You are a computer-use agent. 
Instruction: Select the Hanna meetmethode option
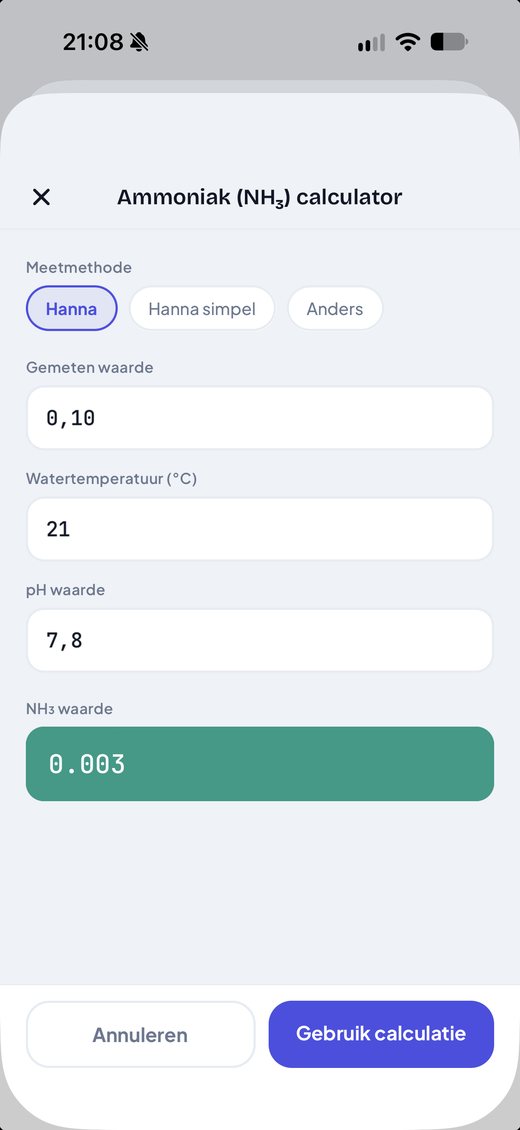click(71, 308)
